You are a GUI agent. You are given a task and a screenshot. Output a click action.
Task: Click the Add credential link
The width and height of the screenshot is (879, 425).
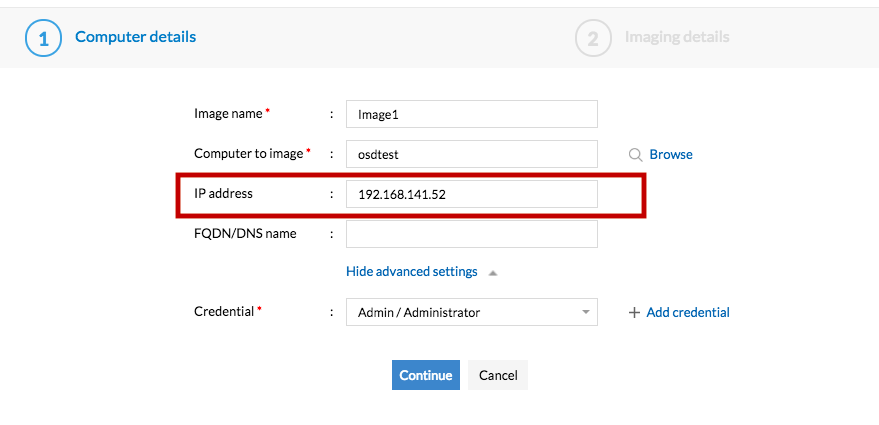coord(688,313)
